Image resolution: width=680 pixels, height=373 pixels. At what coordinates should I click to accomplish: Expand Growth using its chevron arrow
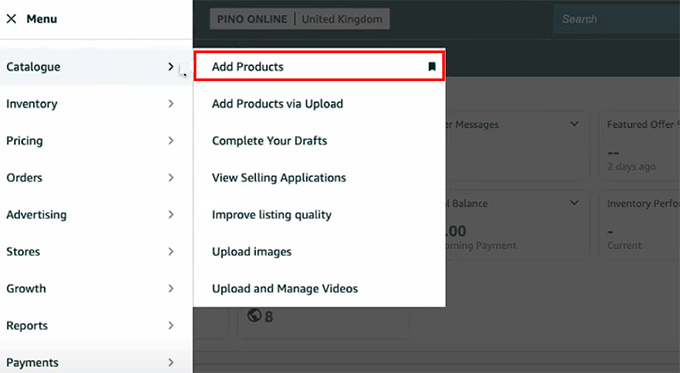tap(171, 288)
